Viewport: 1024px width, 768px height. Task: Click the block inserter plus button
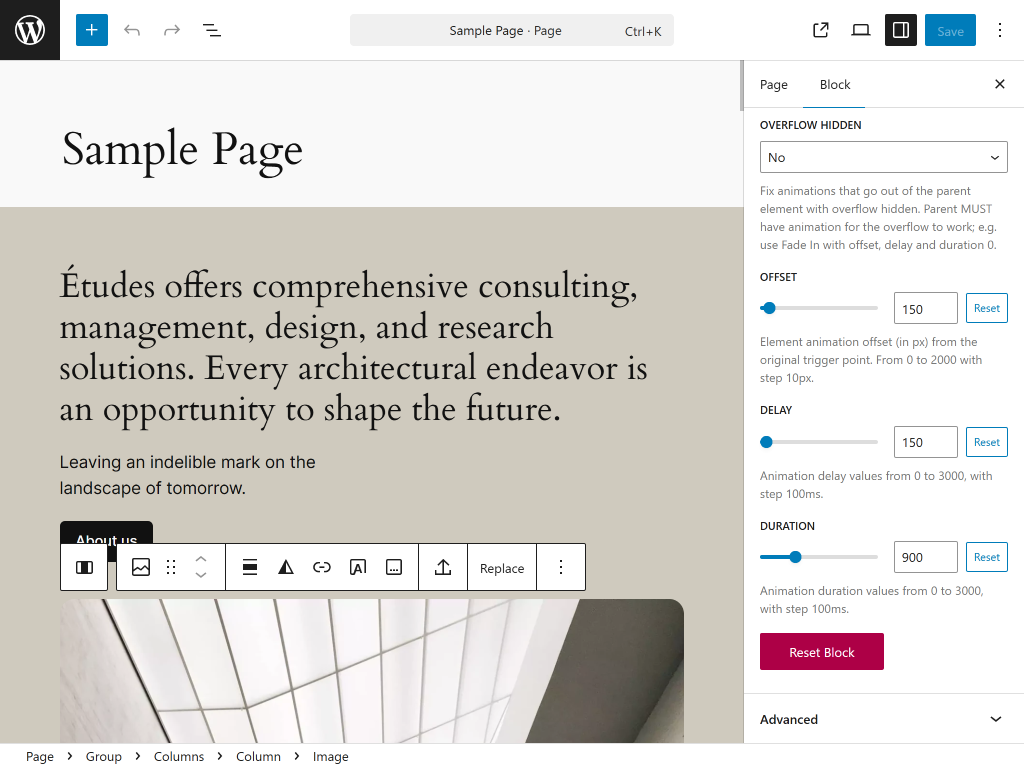click(91, 30)
